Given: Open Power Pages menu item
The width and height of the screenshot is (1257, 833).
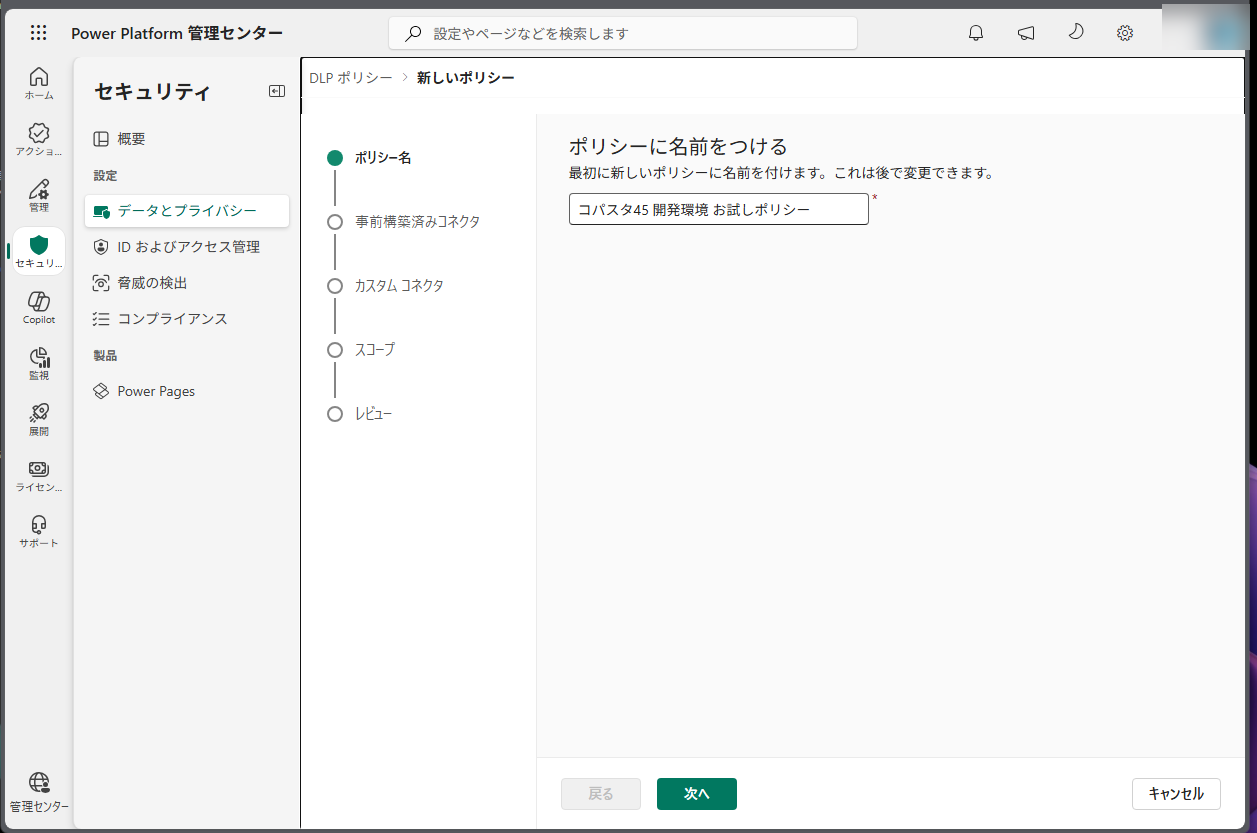Looking at the screenshot, I should pos(187,391).
